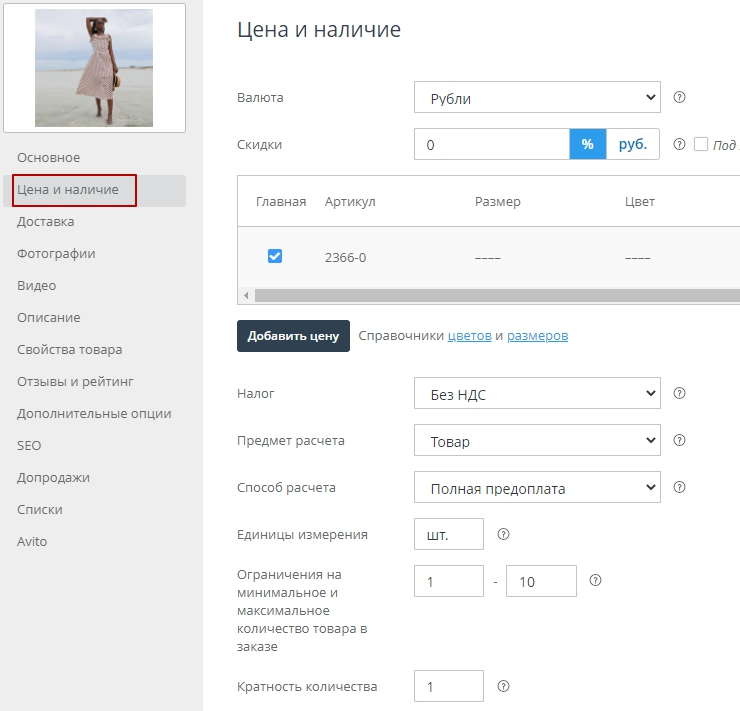Click help icon next to Валюта dropdown
This screenshot has width=740, height=711.
(680, 98)
